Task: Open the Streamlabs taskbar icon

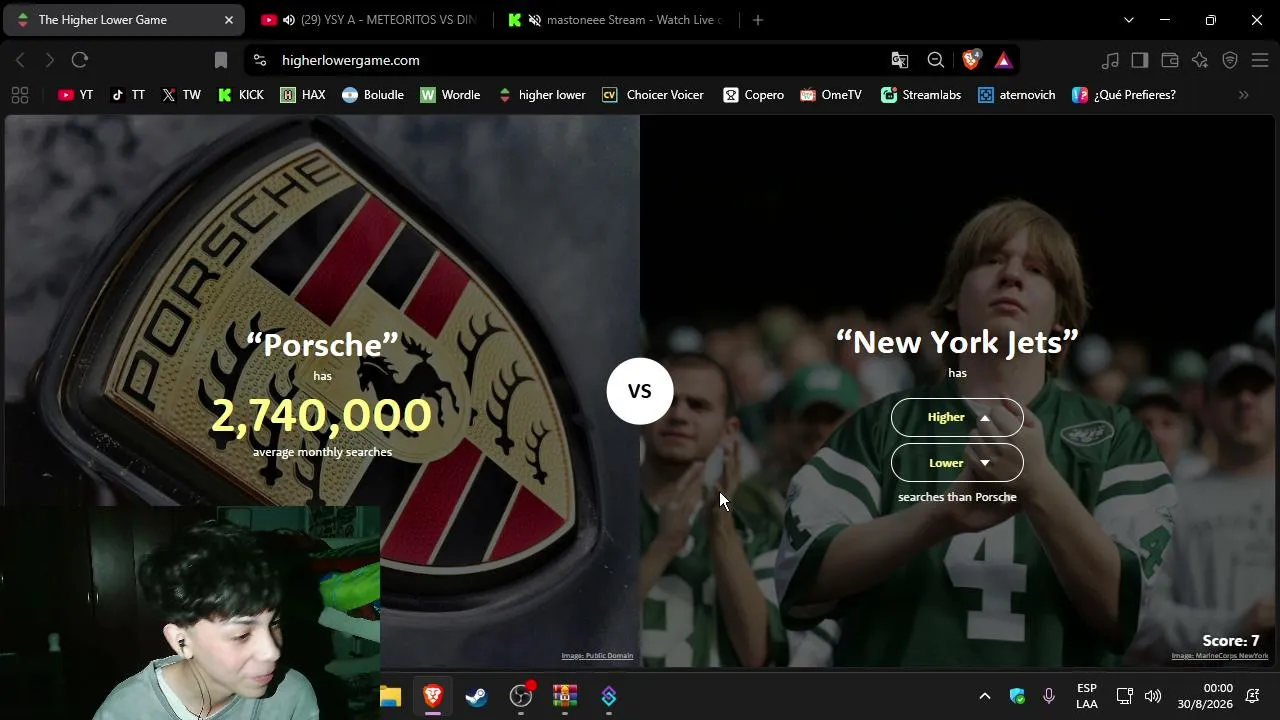Action: [x=609, y=696]
